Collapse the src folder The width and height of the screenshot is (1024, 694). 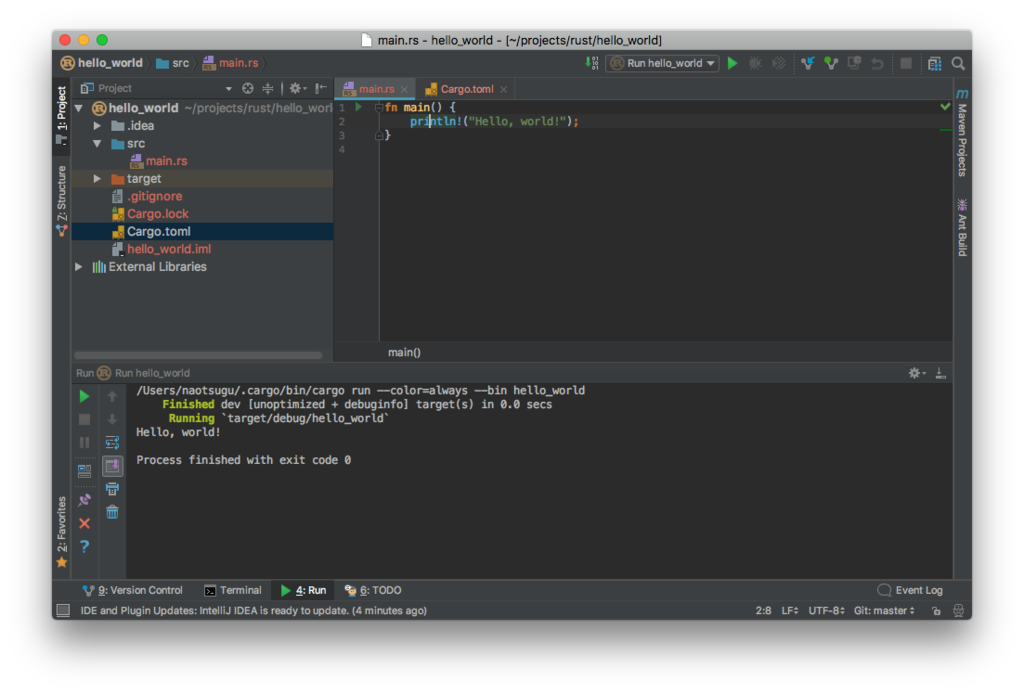pyautogui.click(x=97, y=143)
